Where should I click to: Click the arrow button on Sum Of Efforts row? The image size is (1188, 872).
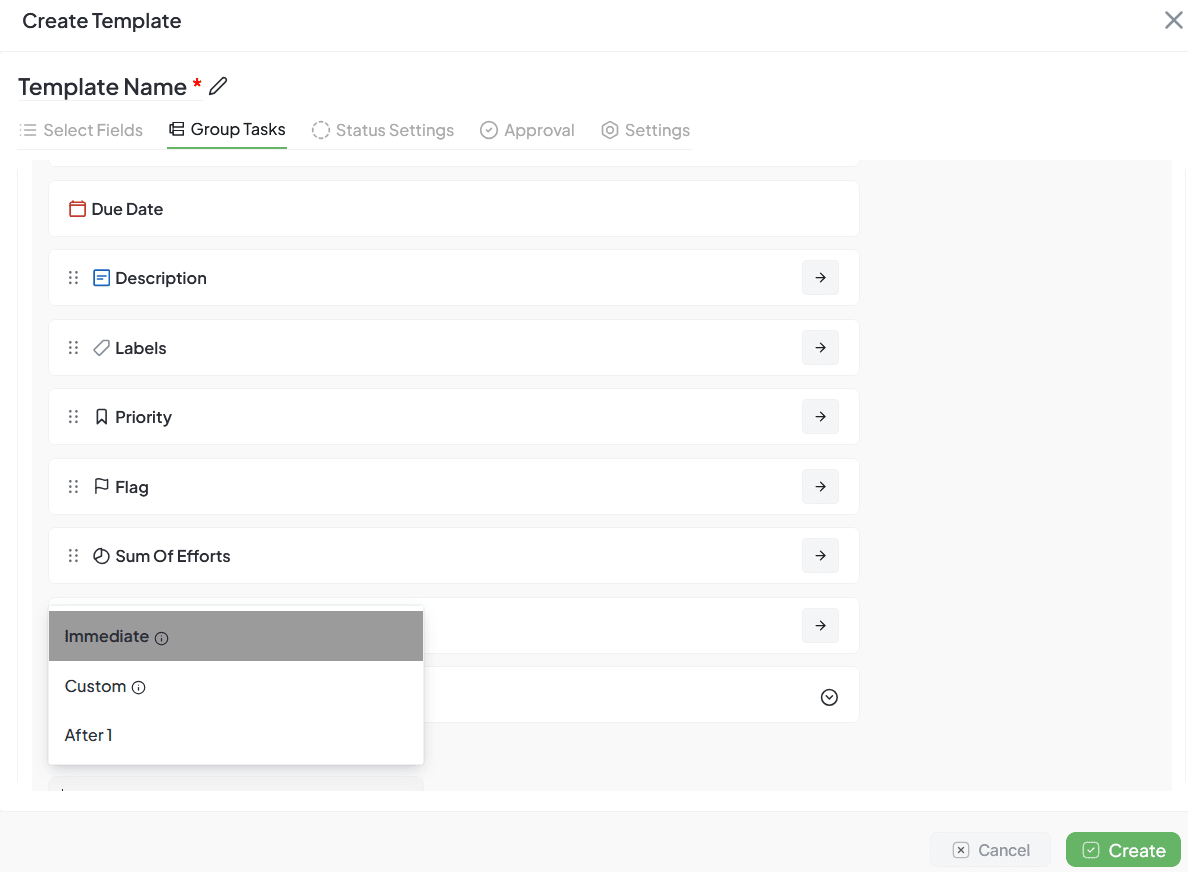click(x=820, y=556)
